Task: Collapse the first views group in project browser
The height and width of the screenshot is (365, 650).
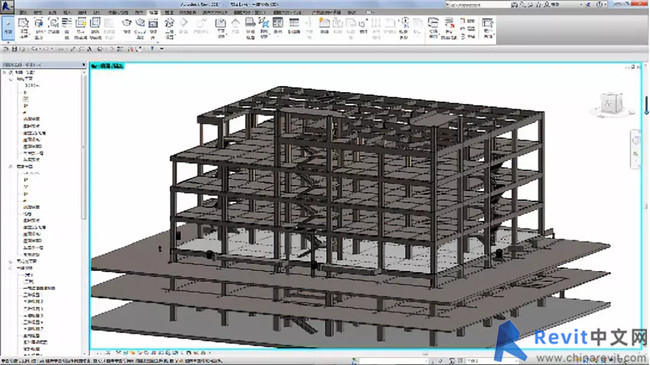Action: click(x=11, y=78)
